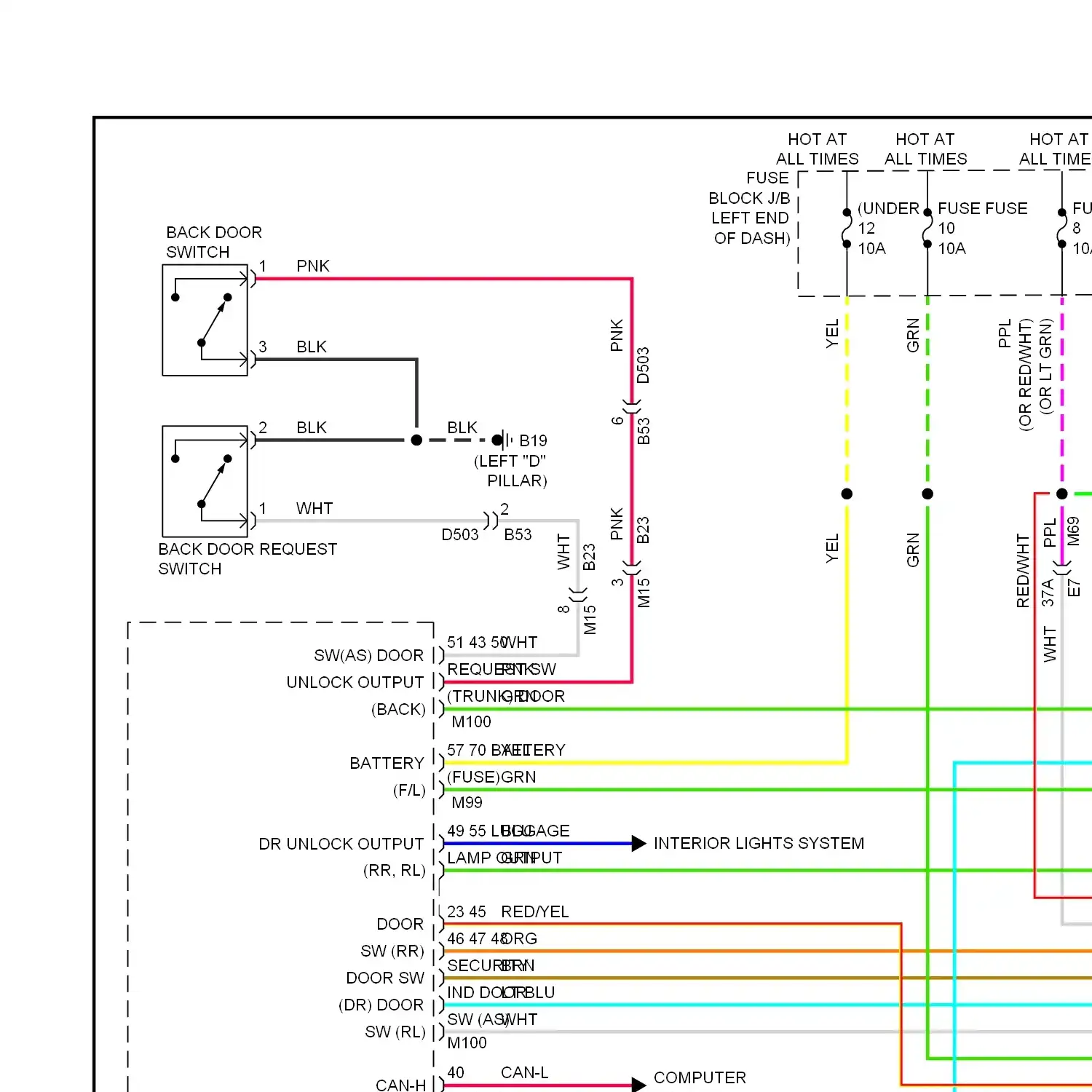
Task: Click the upper YEL label beside the dashed yellow wire
Action: pos(833,333)
